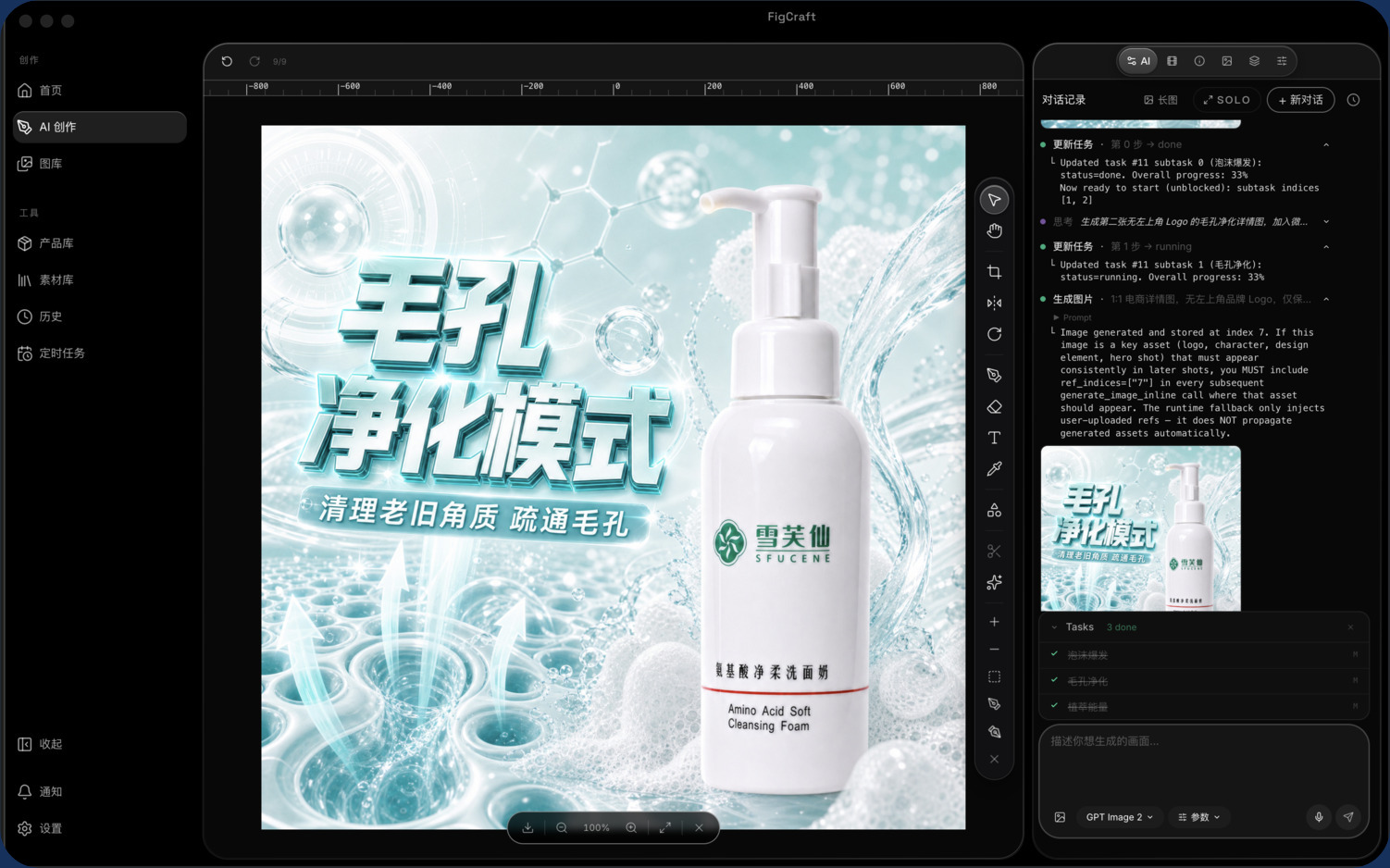Click the rotate tool in canvas toolbar
This screenshot has height=868, width=1390.
[x=994, y=334]
